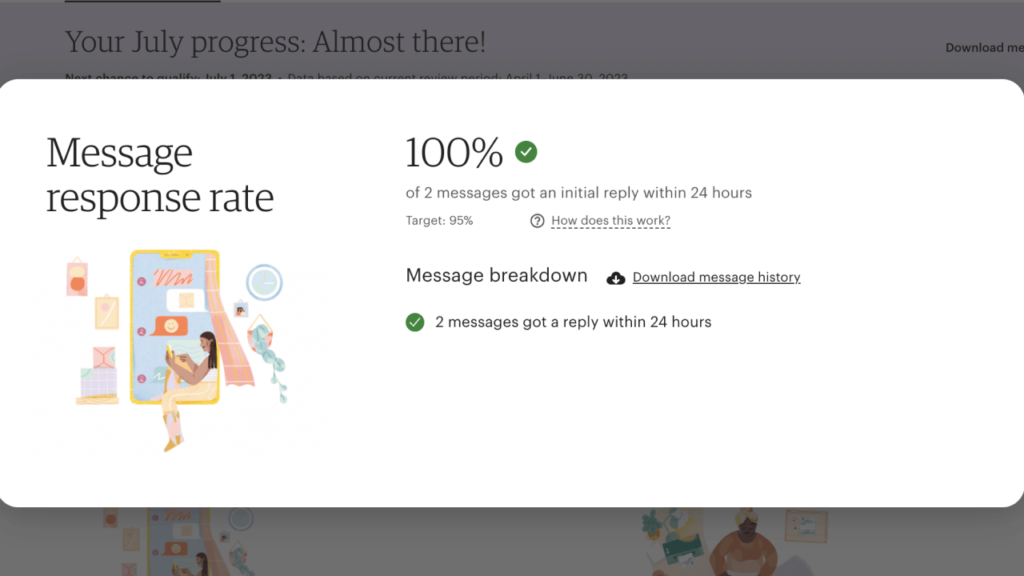The width and height of the screenshot is (1024, 576).
Task: Click Your July progress: Almost there! heading
Action: [x=275, y=41]
